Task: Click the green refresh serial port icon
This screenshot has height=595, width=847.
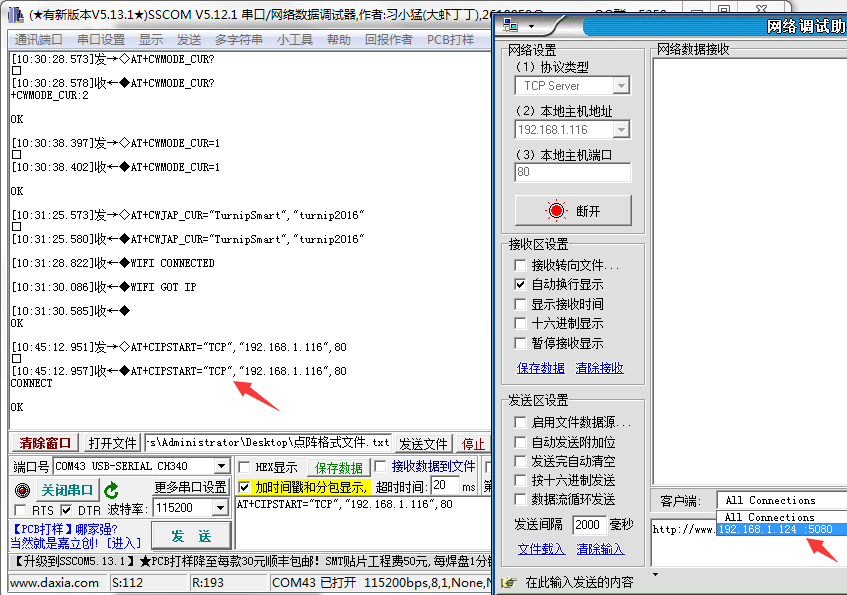Action: [x=111, y=490]
